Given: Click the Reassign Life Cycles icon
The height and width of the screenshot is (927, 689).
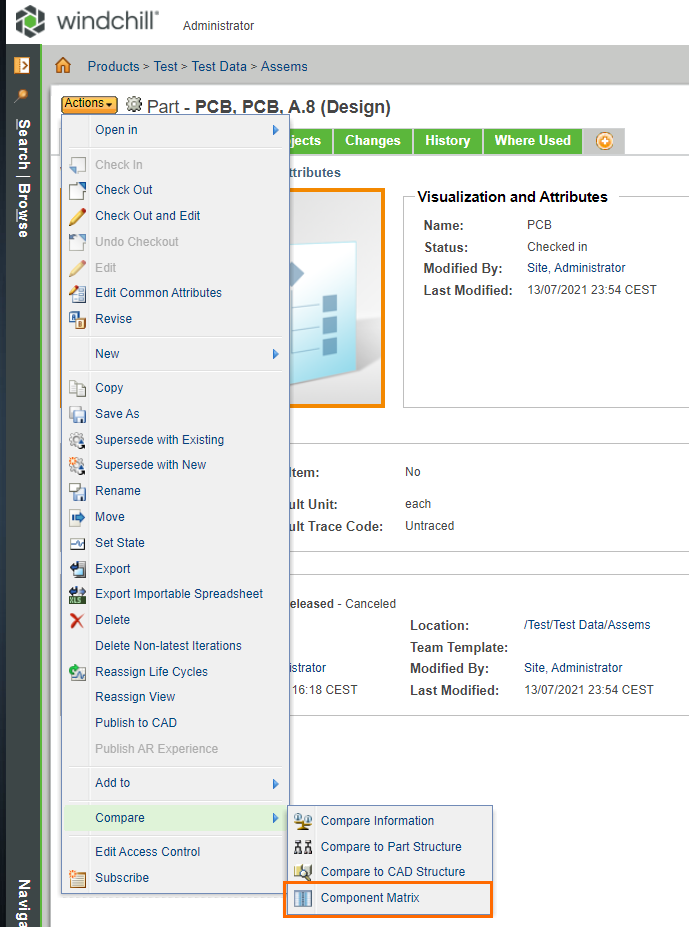Looking at the screenshot, I should (77, 672).
